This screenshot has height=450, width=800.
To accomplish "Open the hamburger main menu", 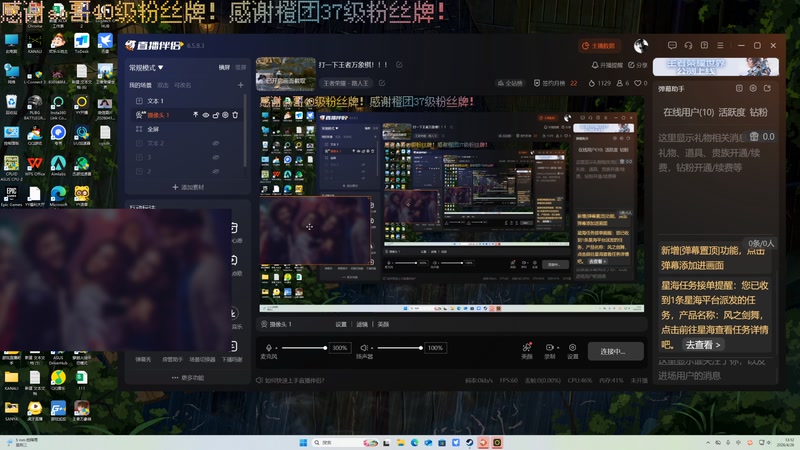I will coord(720,45).
